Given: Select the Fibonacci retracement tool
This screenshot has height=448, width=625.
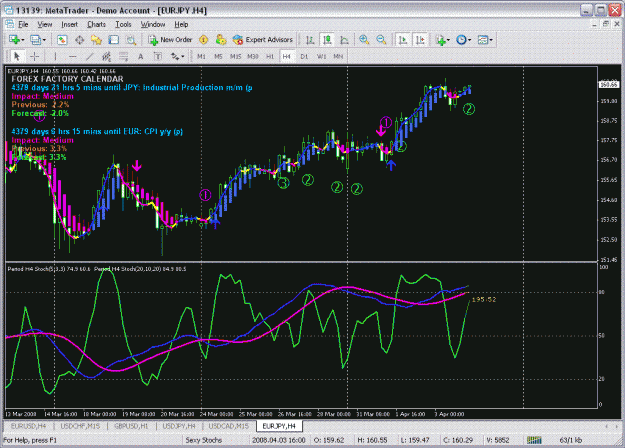Looking at the screenshot, I should pyautogui.click(x=123, y=57).
